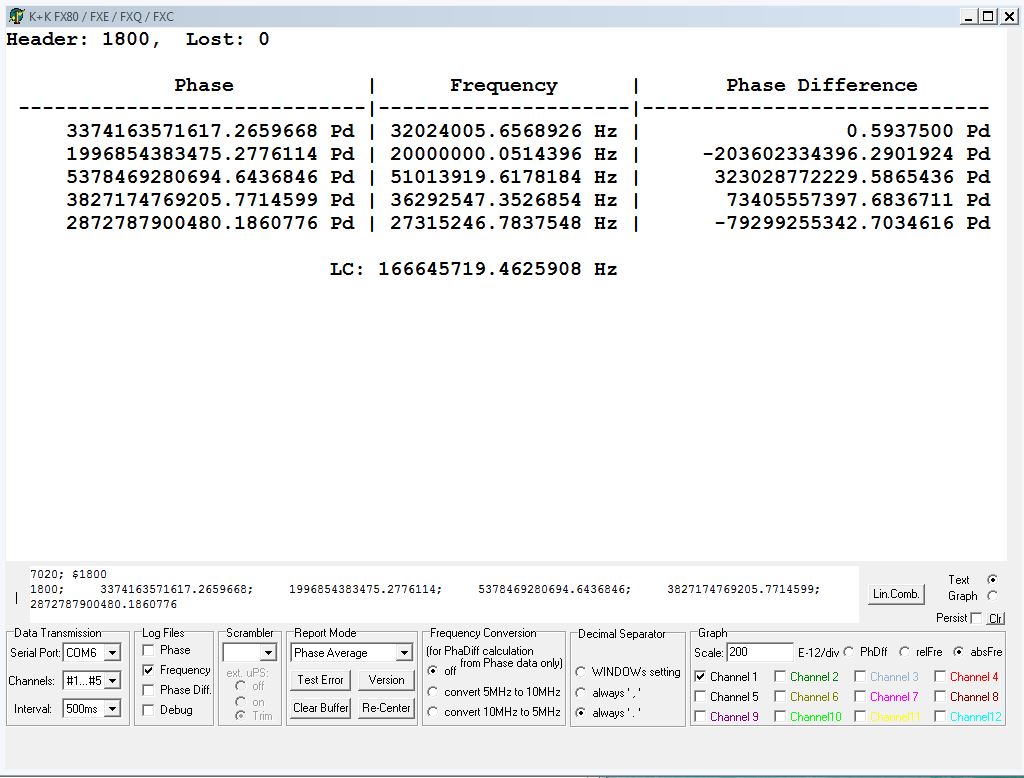Select the ext. uPS off radio button
1024x778 pixels.
[240, 686]
